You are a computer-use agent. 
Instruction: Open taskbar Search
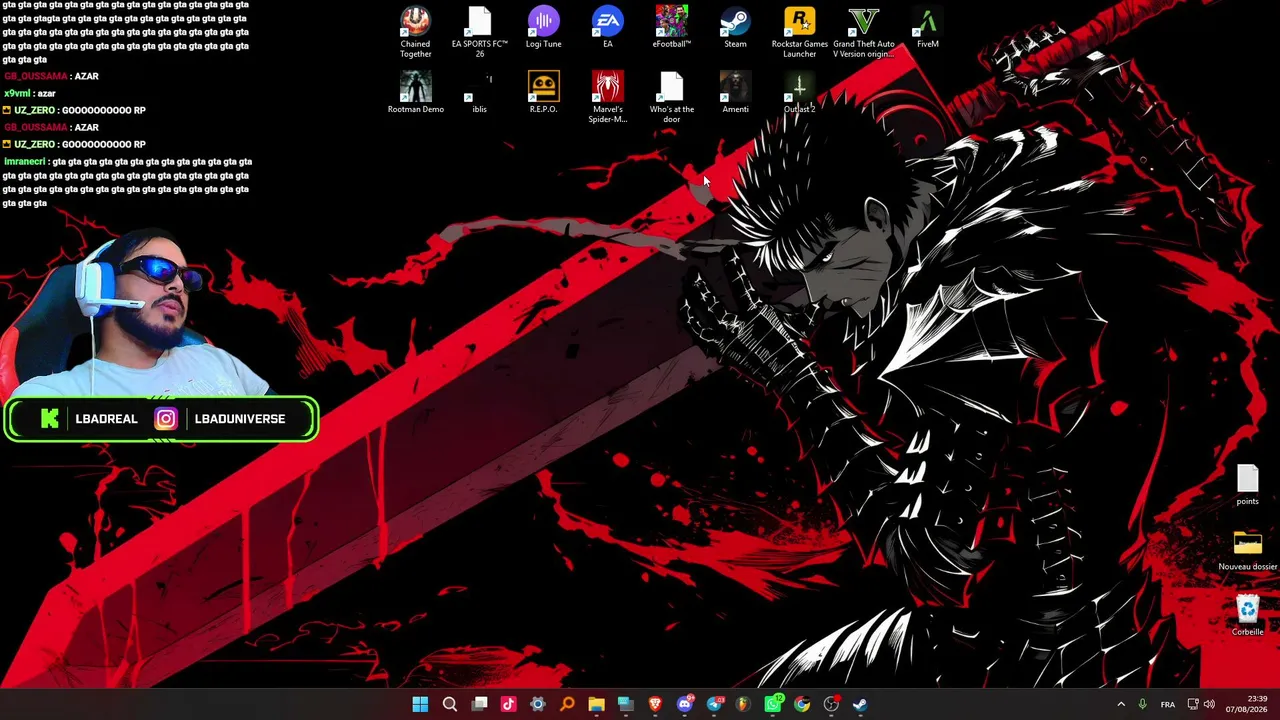[x=450, y=704]
